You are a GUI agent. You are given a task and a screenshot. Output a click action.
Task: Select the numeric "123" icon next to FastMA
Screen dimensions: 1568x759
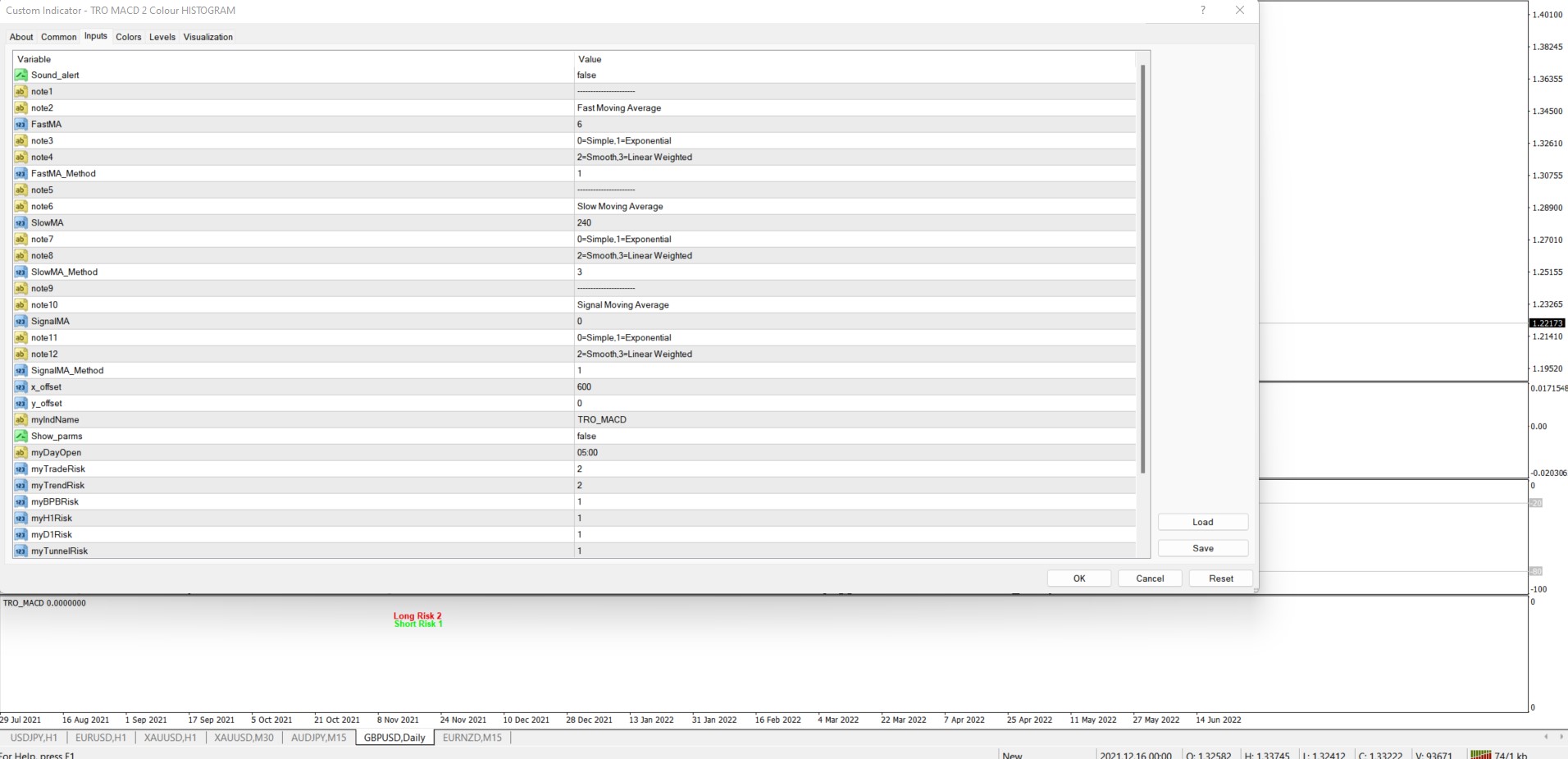21,124
